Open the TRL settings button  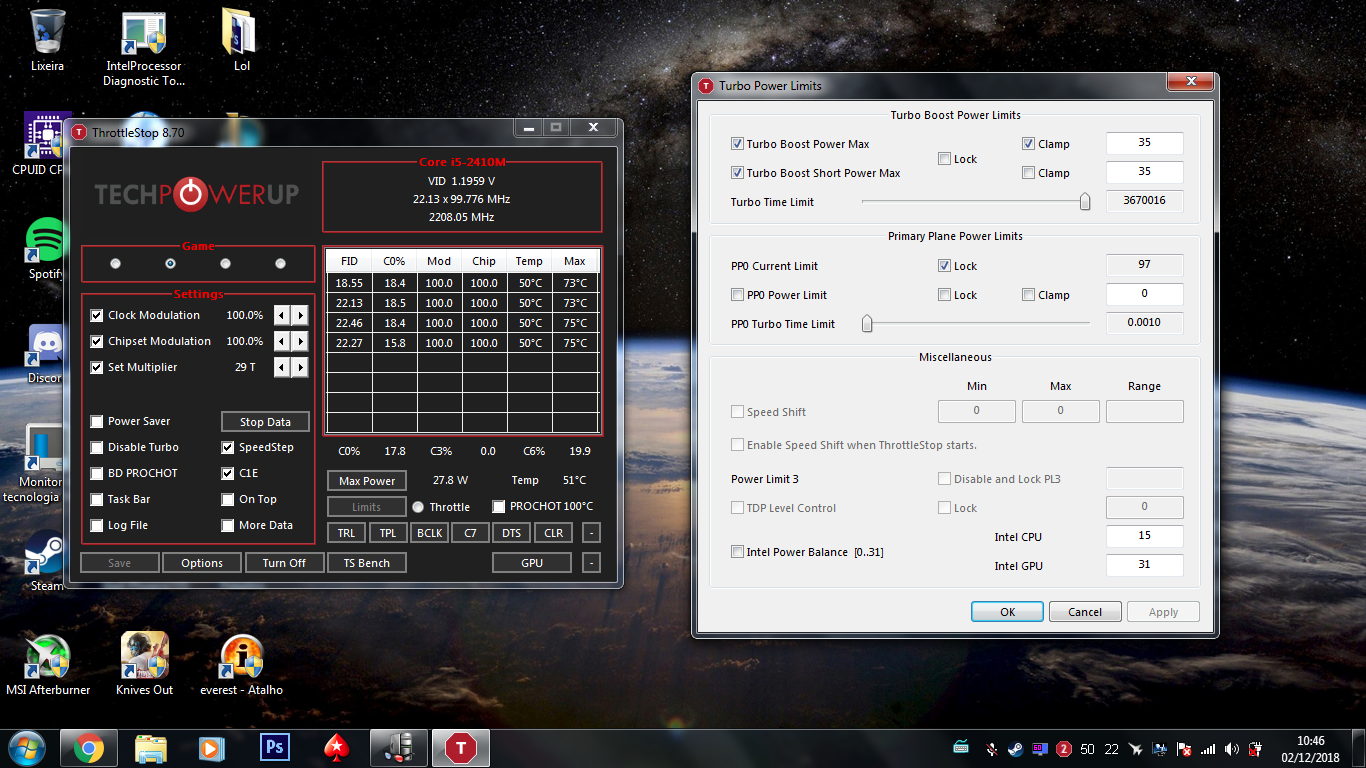(346, 533)
